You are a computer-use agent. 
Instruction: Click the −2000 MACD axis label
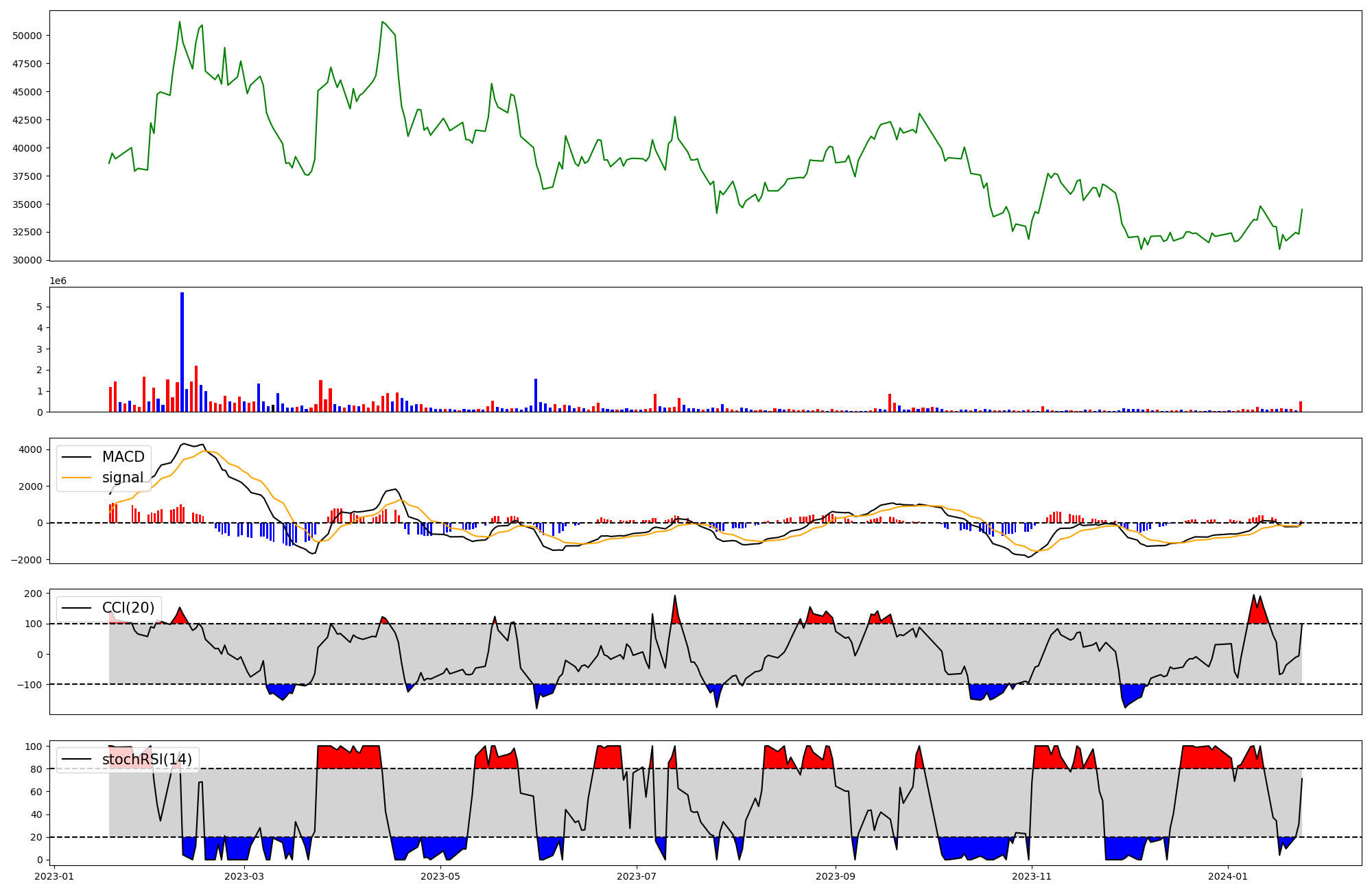tap(27, 560)
